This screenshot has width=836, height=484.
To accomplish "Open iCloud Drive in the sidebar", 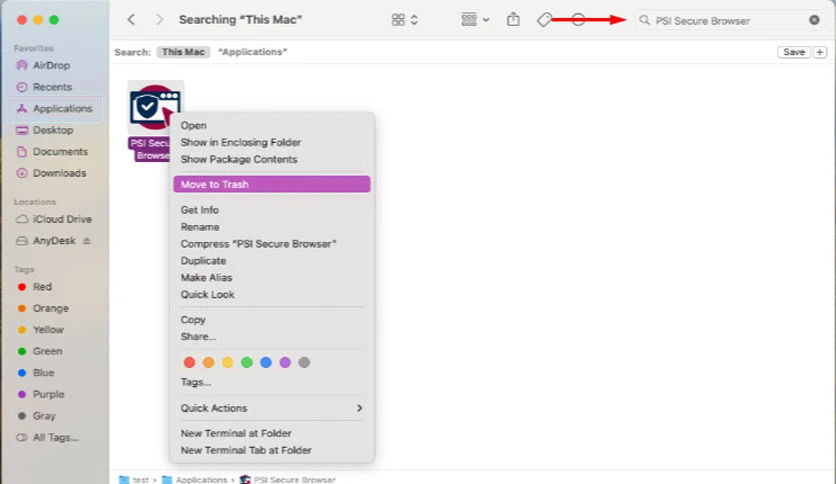I will (x=62, y=219).
